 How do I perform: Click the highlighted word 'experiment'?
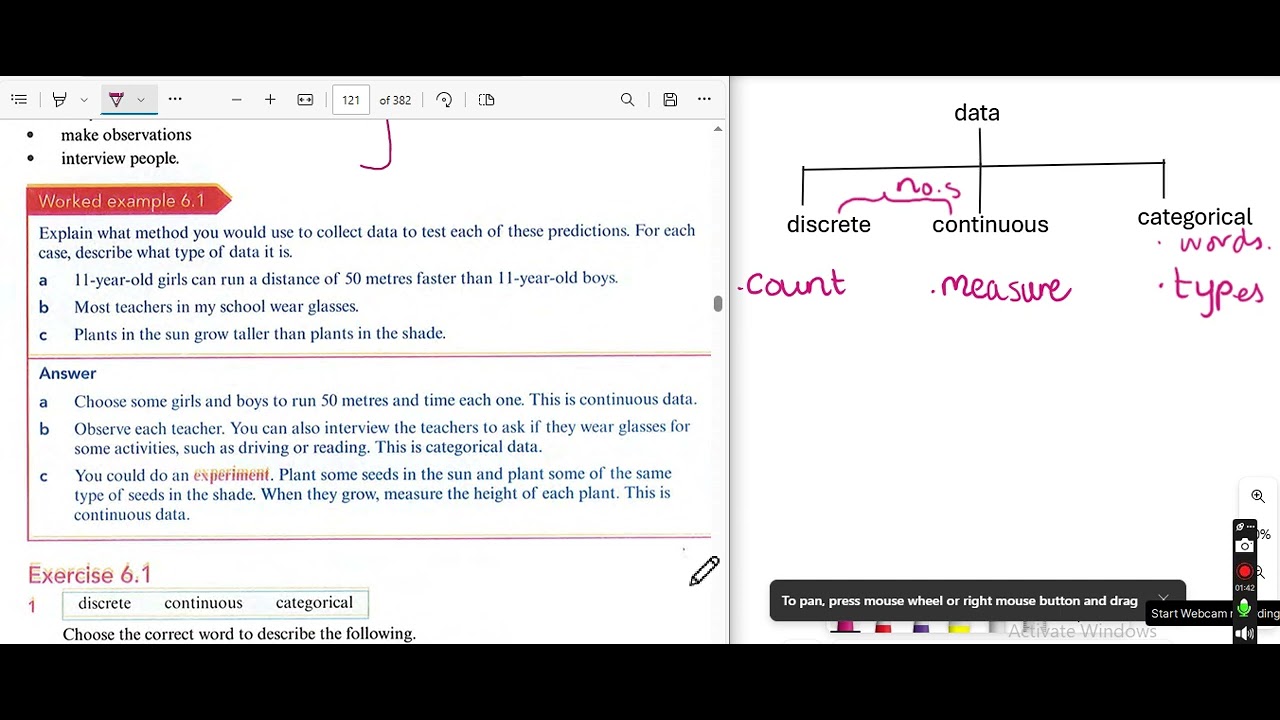coord(231,475)
